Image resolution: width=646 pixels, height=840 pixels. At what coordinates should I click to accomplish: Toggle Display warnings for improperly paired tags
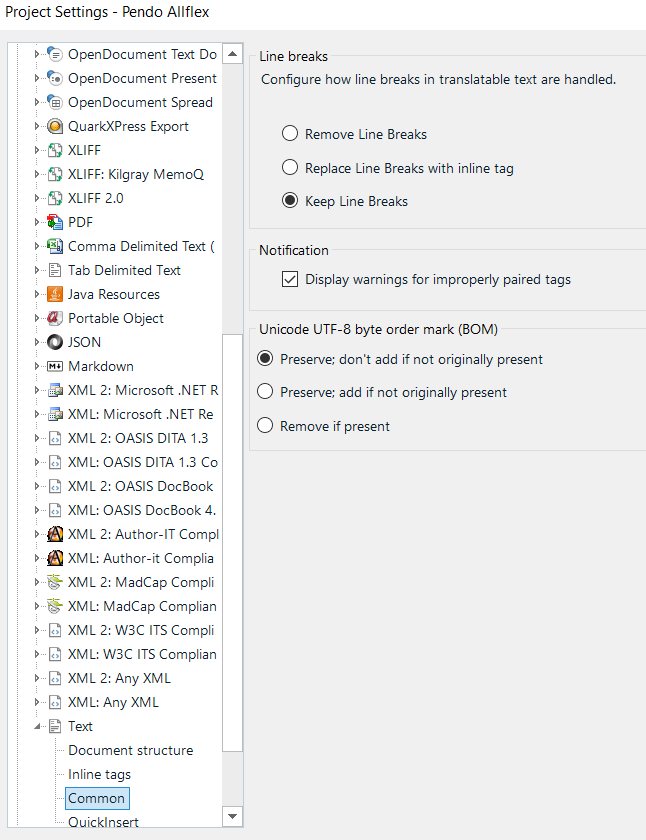coord(290,279)
